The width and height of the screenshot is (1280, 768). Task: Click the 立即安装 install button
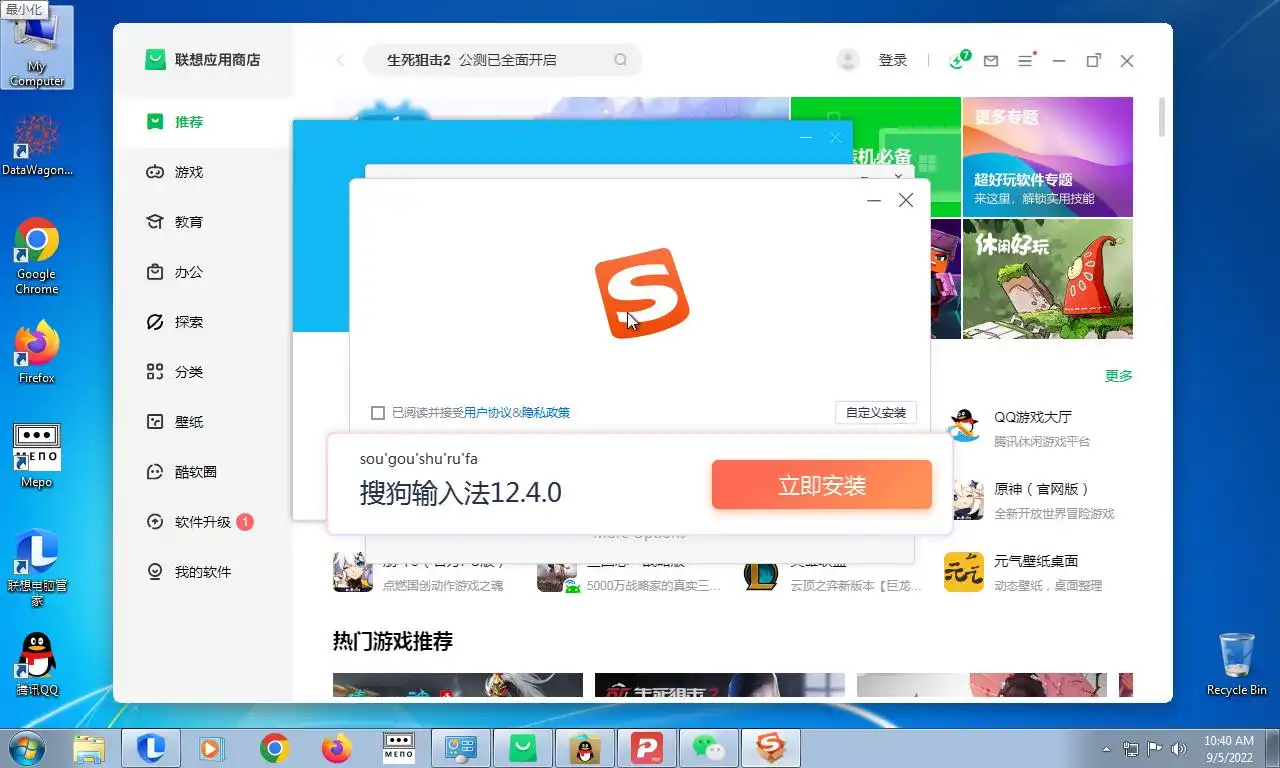[822, 486]
